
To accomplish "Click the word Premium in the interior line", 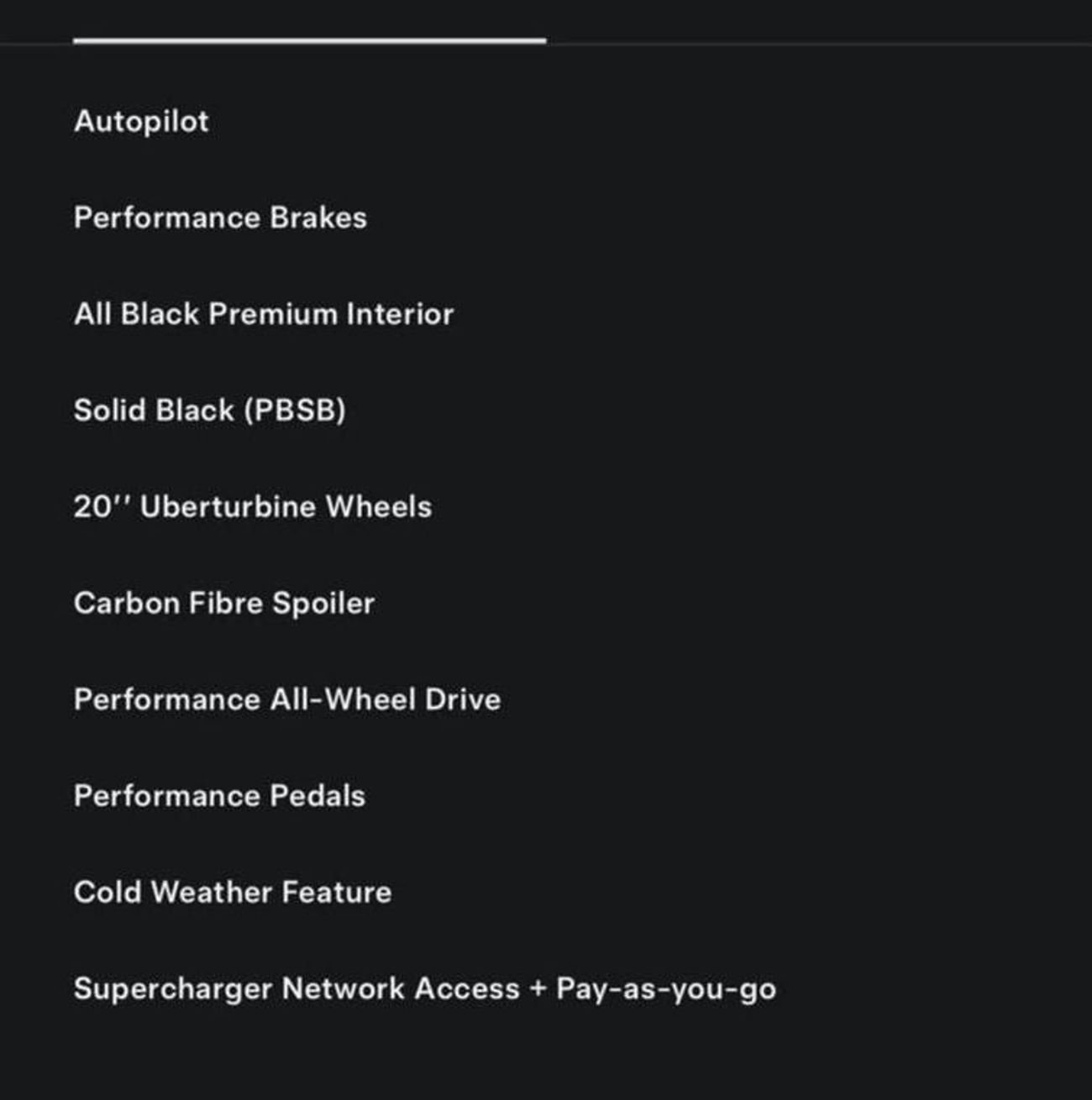I will [x=273, y=314].
